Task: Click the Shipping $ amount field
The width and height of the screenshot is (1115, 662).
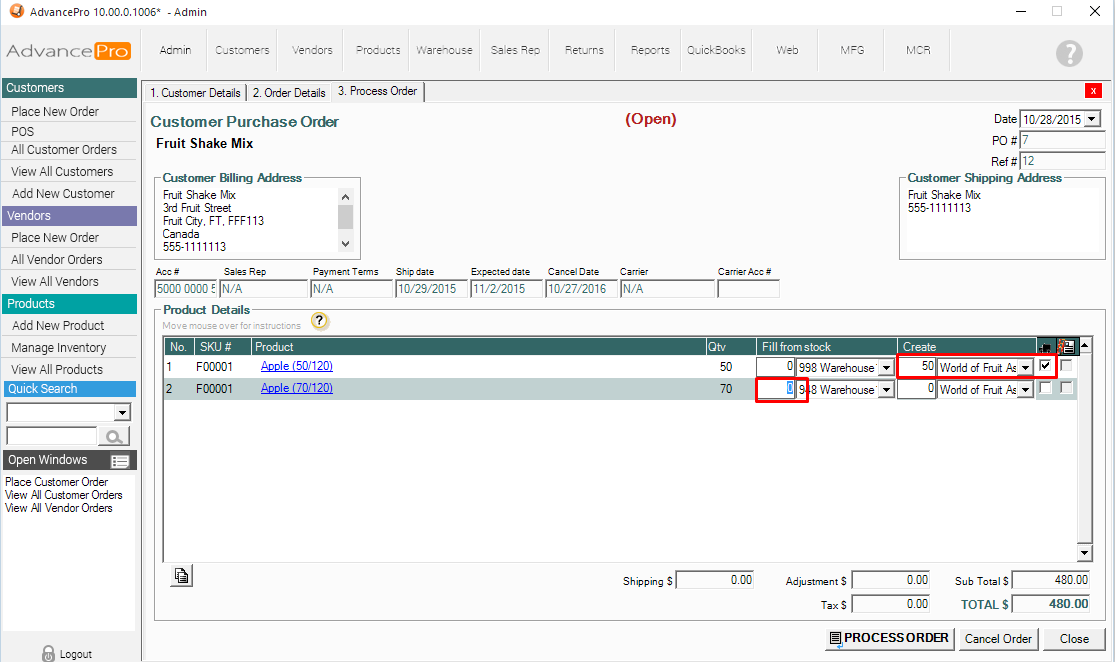Action: tap(716, 580)
